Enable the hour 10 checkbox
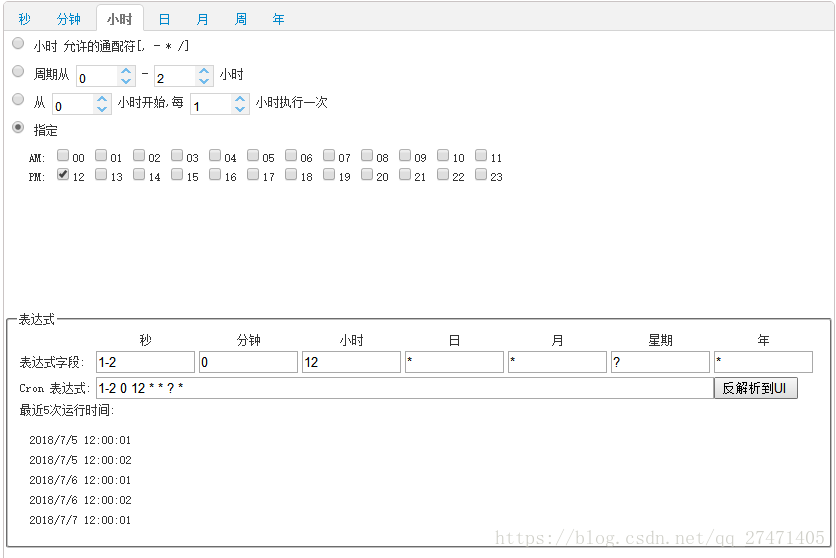The width and height of the screenshot is (836, 558). pyautogui.click(x=443, y=155)
